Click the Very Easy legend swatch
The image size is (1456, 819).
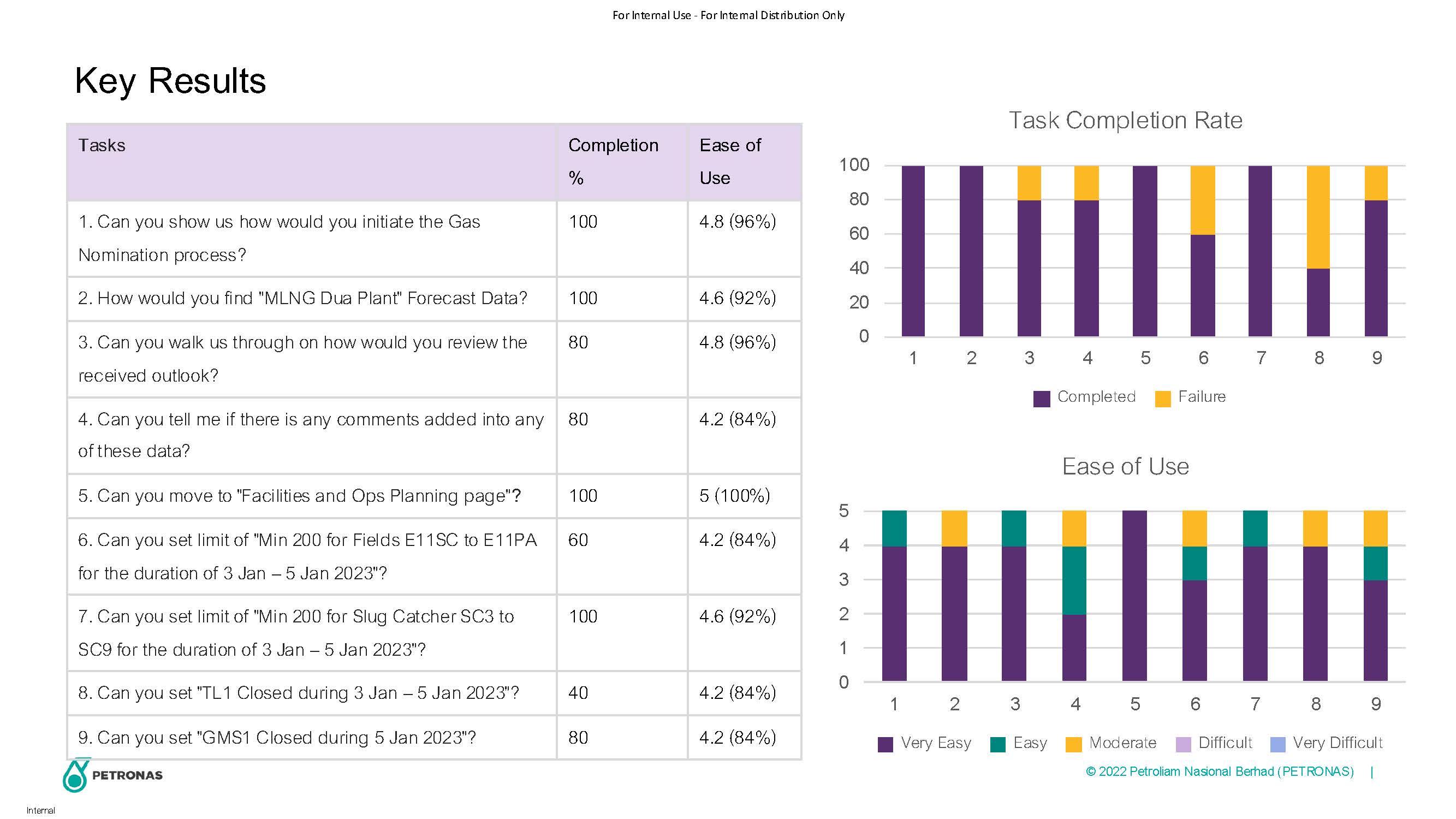click(x=885, y=744)
